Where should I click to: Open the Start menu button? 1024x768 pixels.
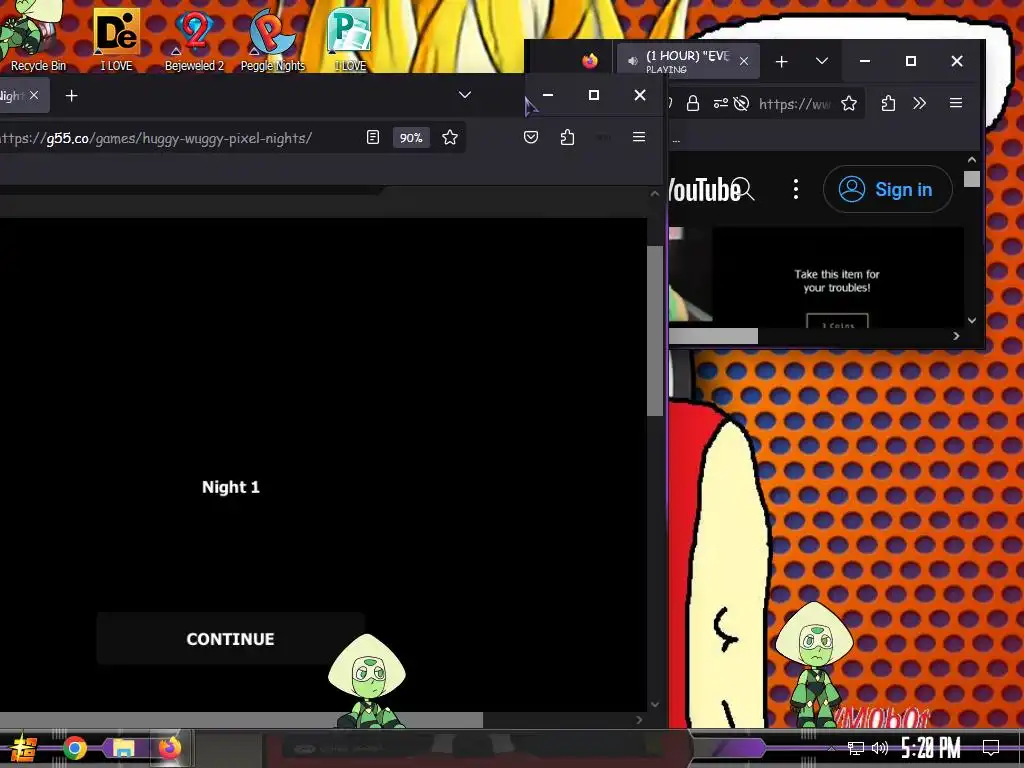click(x=24, y=748)
